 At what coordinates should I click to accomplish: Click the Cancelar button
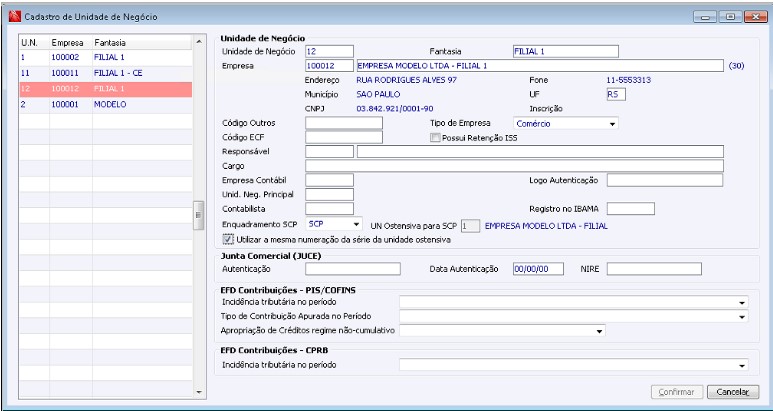[x=733, y=392]
